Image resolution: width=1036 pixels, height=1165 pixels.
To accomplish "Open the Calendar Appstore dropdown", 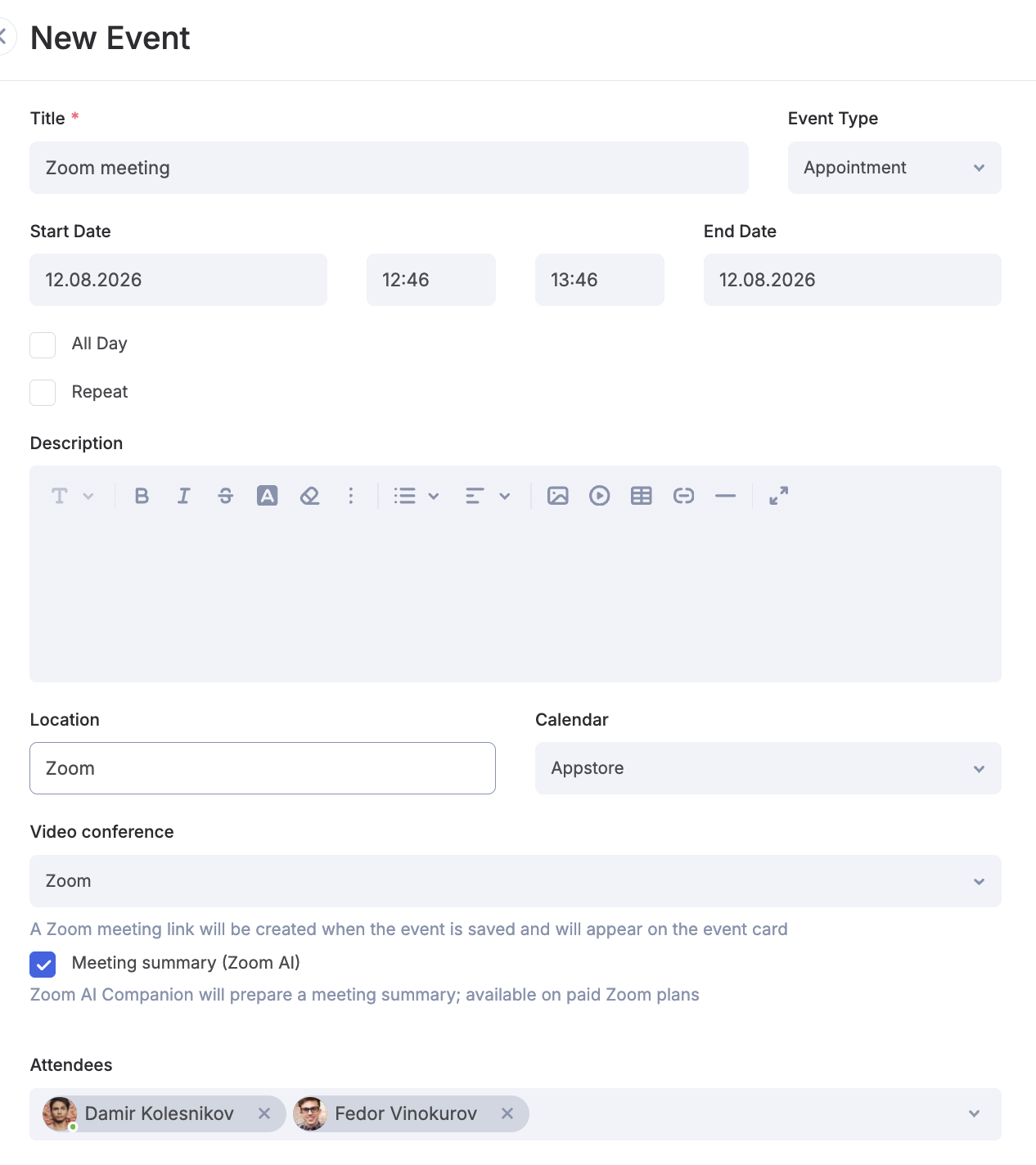I will pyautogui.click(x=768, y=768).
